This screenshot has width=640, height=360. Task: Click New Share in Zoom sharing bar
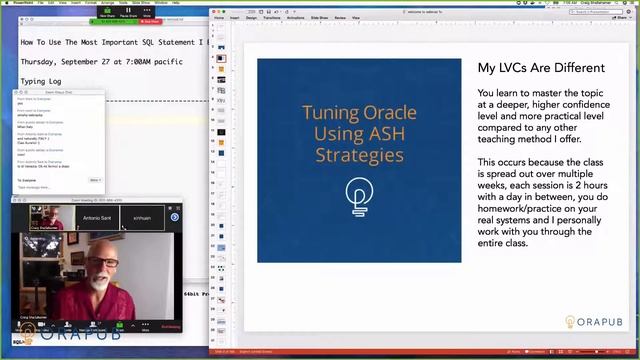coord(107,11)
